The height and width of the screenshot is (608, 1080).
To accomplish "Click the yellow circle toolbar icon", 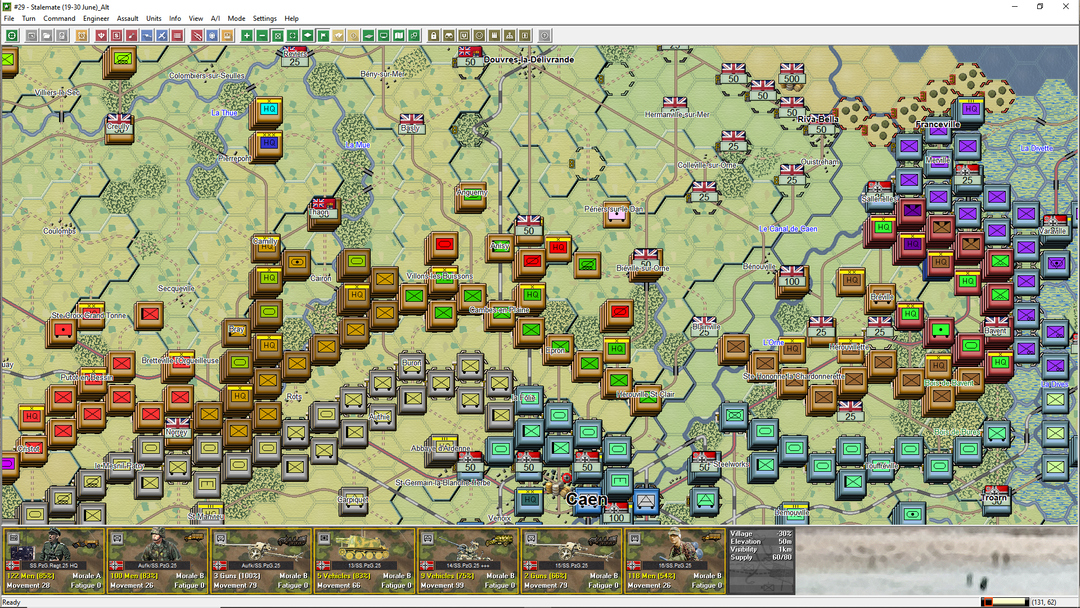I will (x=353, y=35).
